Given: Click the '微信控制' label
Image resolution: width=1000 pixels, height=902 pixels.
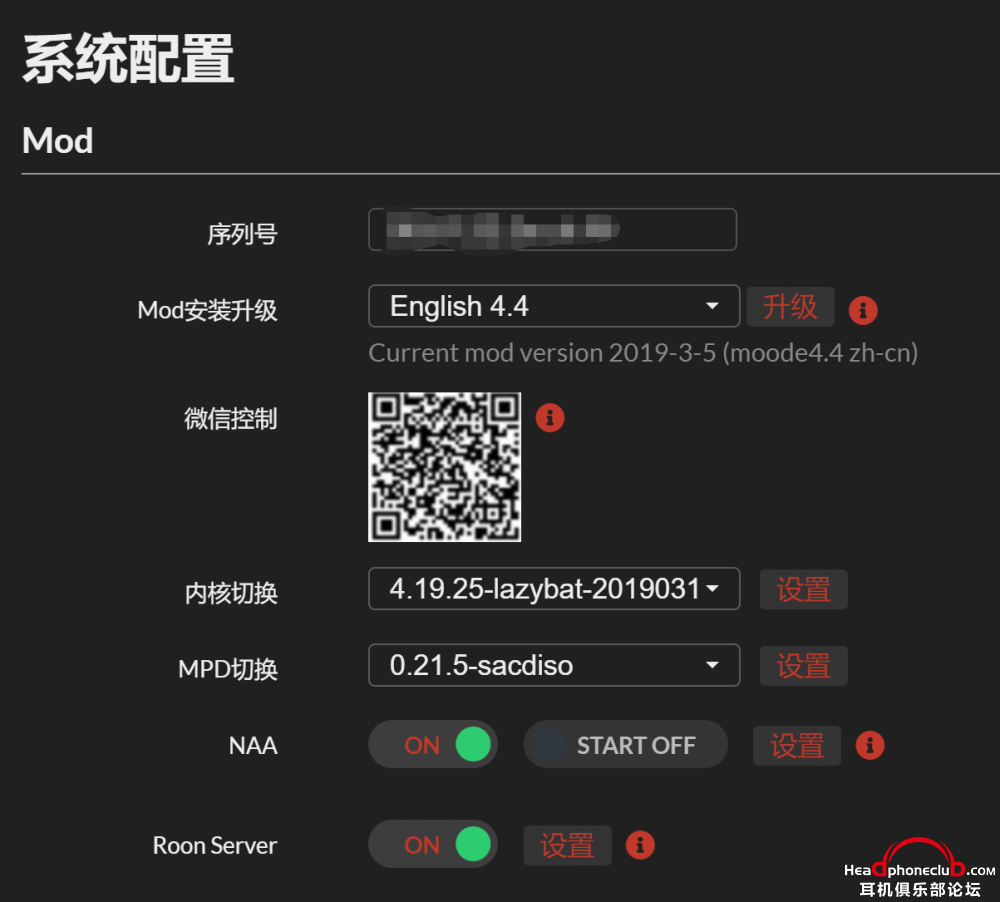Looking at the screenshot, I should tap(231, 419).
